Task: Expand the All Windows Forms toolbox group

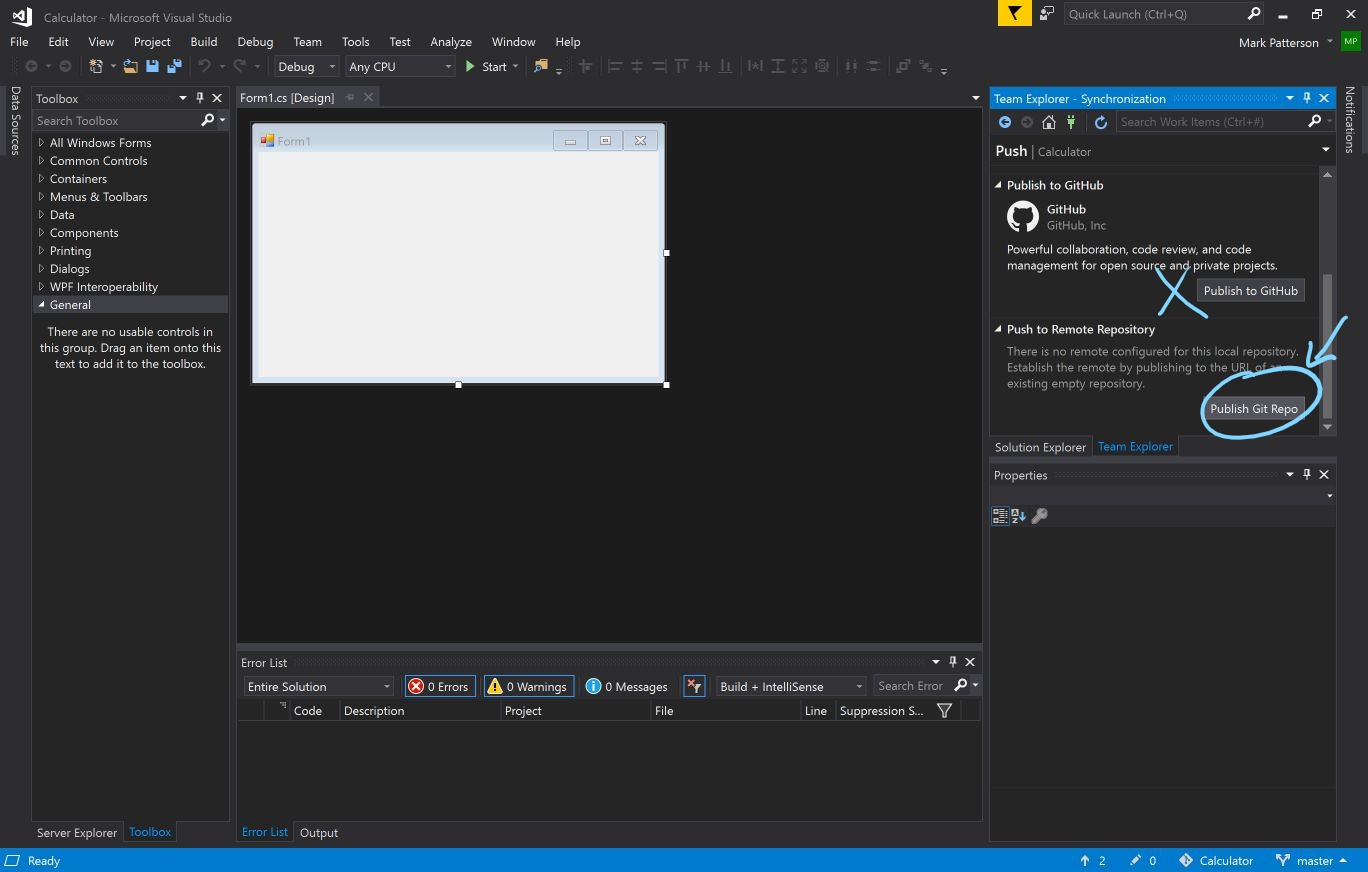Action: tap(41, 143)
